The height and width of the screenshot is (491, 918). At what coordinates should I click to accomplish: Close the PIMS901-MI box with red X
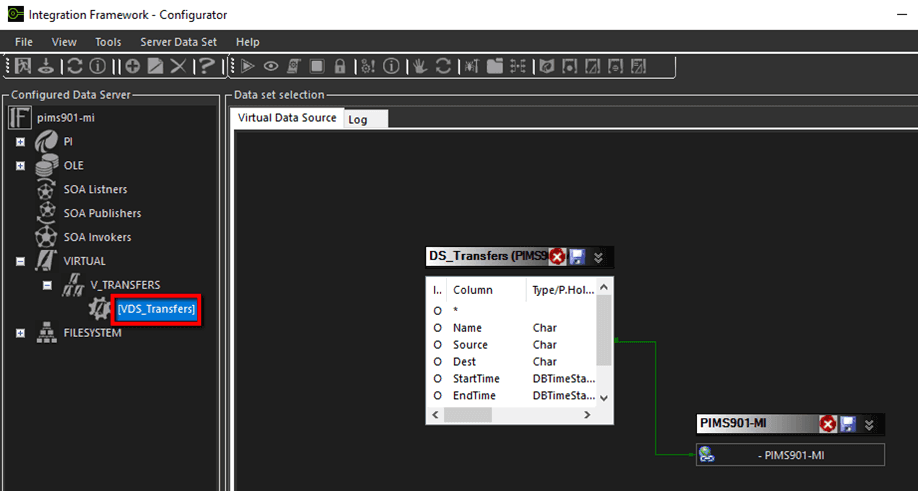(828, 424)
